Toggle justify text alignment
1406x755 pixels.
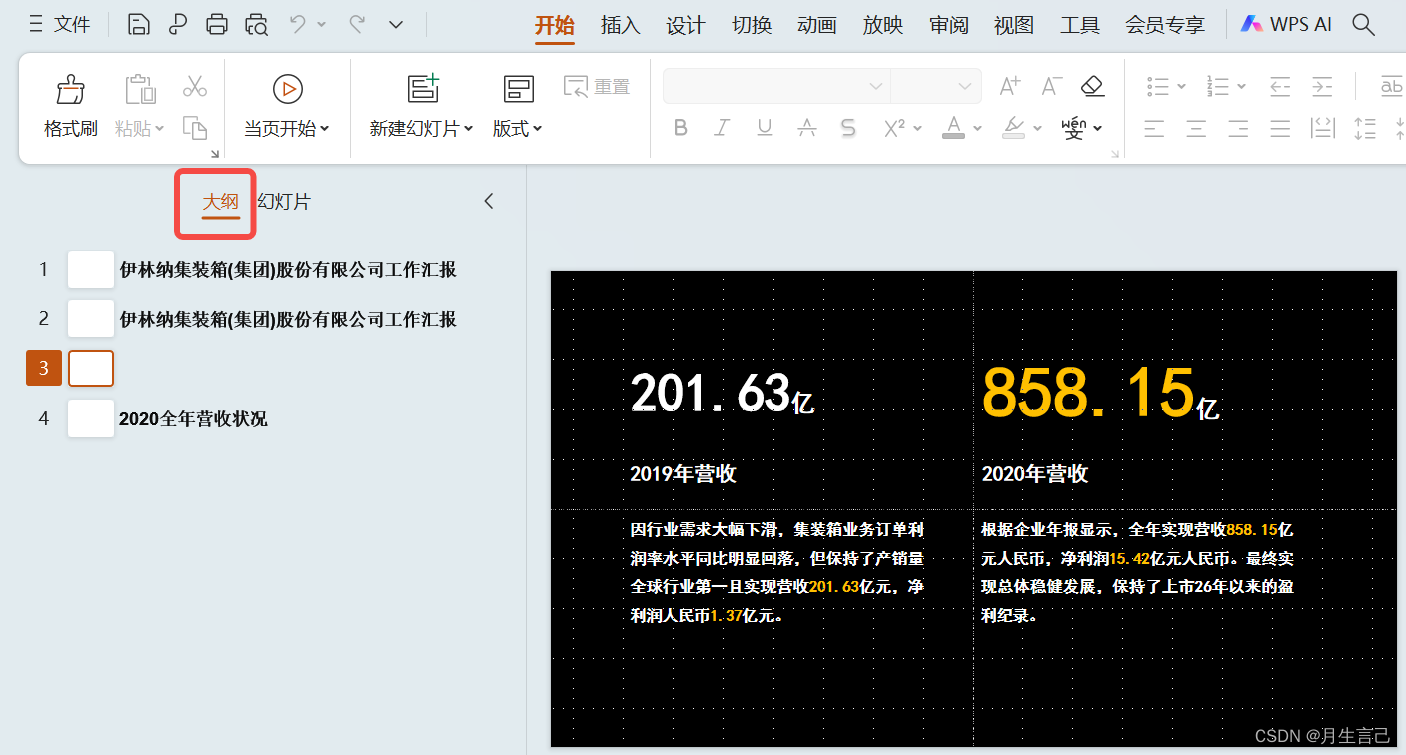[1280, 128]
